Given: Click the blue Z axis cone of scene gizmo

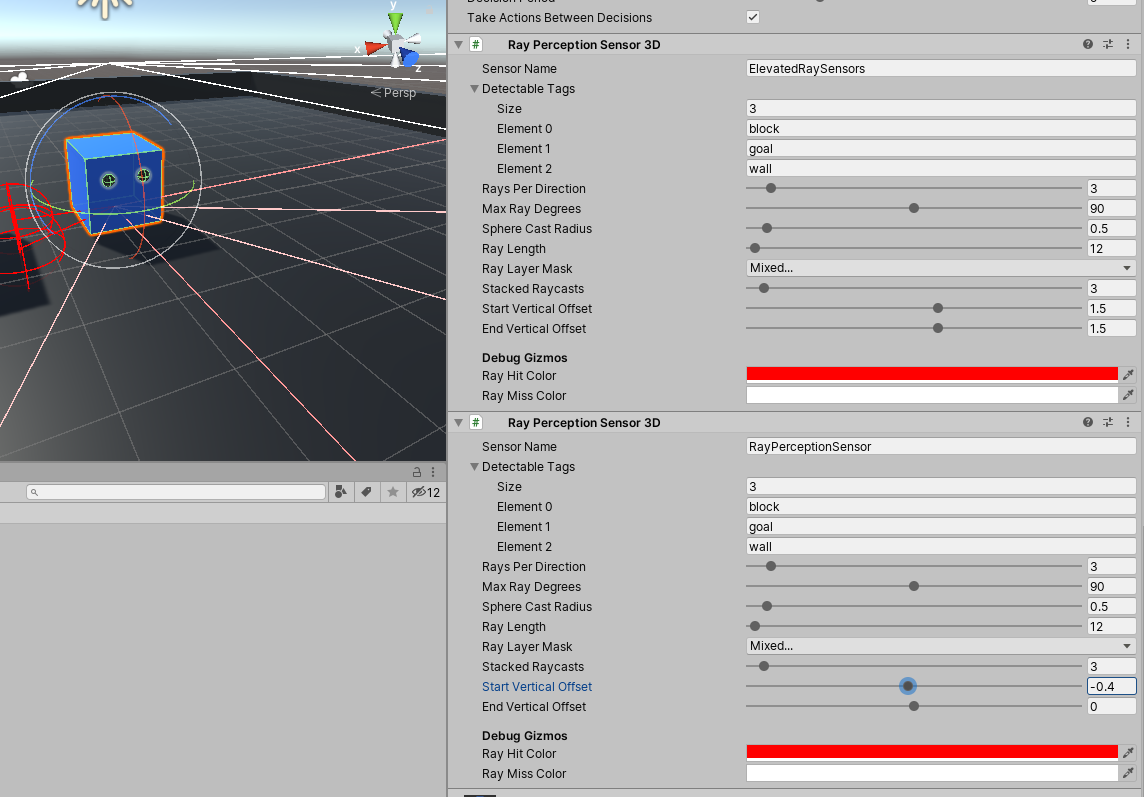Looking at the screenshot, I should pyautogui.click(x=410, y=58).
